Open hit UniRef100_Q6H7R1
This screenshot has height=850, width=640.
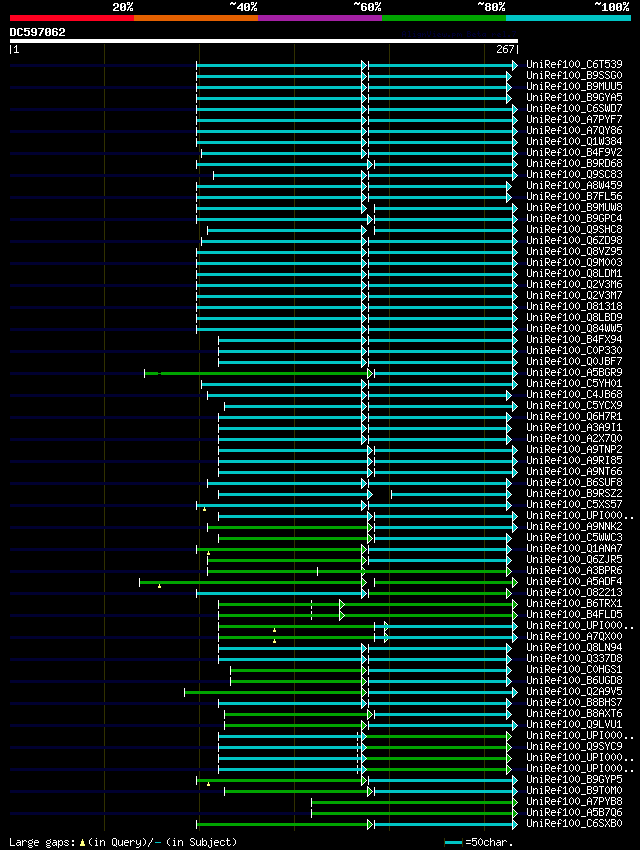pos(574,416)
